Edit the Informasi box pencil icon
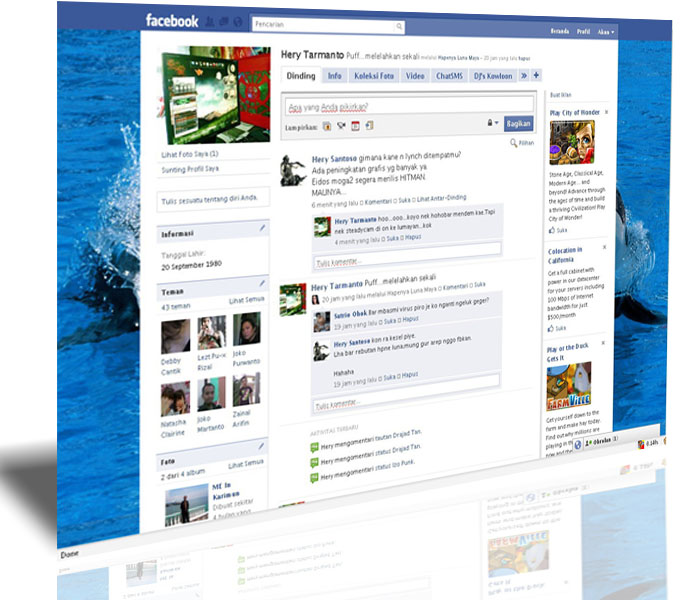684x600 pixels. point(262,228)
